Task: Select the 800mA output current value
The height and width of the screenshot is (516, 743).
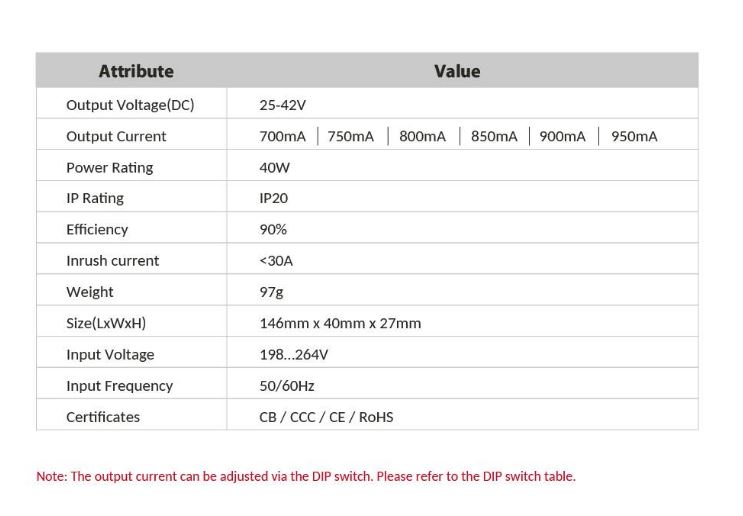Action: 422,136
